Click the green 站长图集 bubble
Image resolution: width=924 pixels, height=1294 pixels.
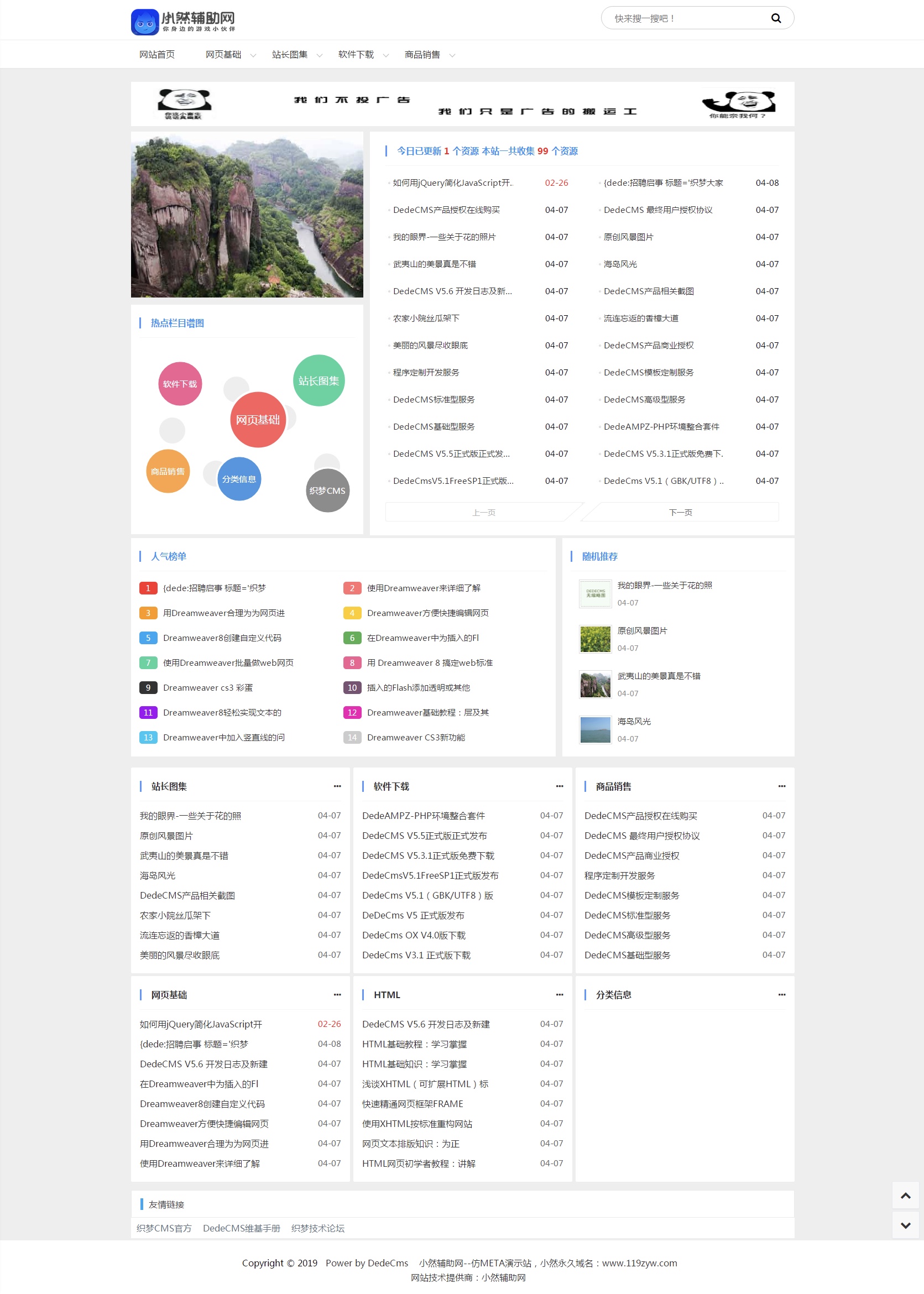[x=319, y=380]
